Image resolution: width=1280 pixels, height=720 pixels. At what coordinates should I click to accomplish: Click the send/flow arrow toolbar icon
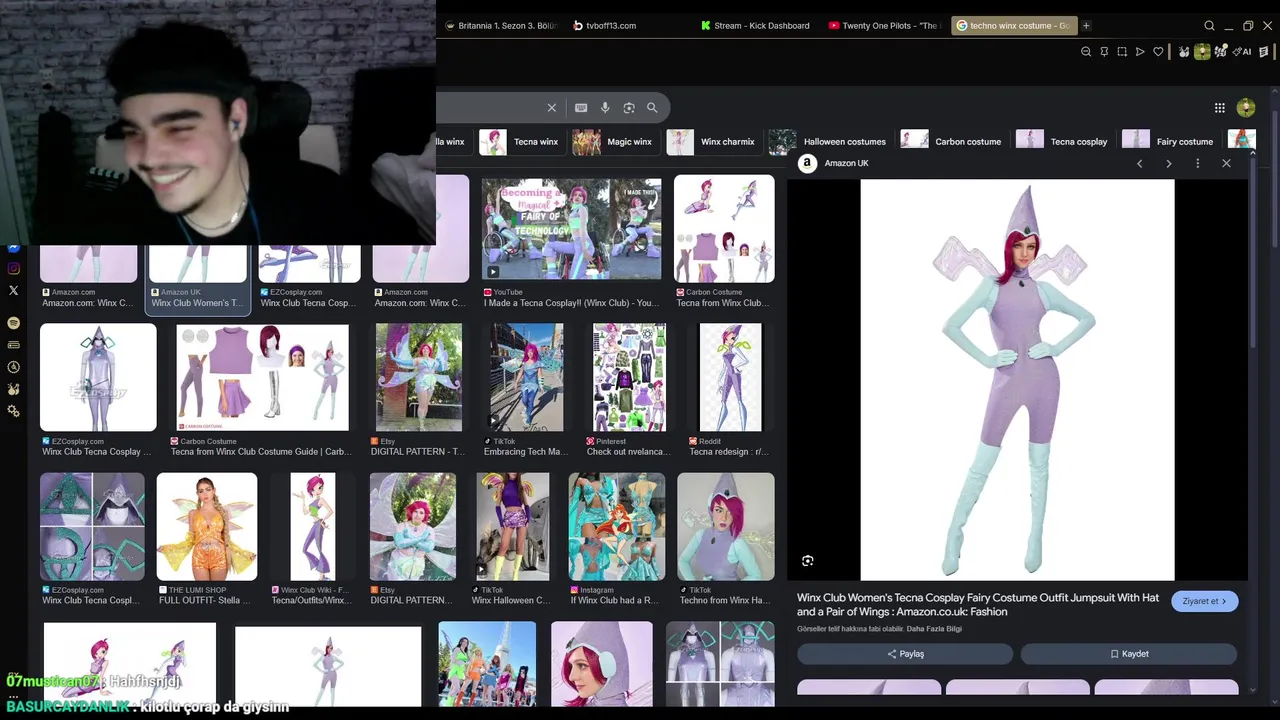1140,52
